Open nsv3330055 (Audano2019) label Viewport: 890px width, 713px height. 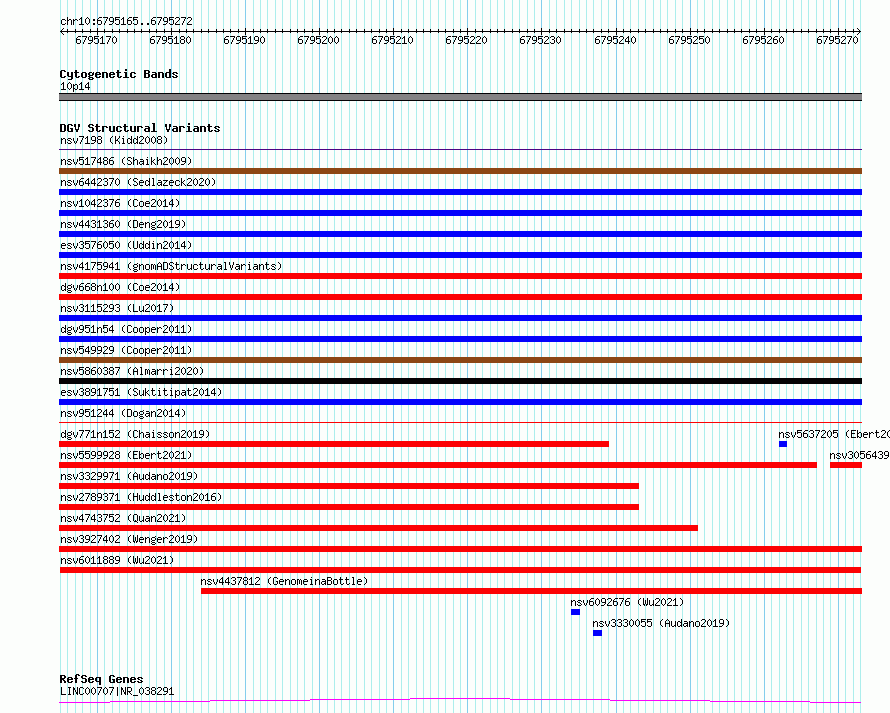[661, 623]
